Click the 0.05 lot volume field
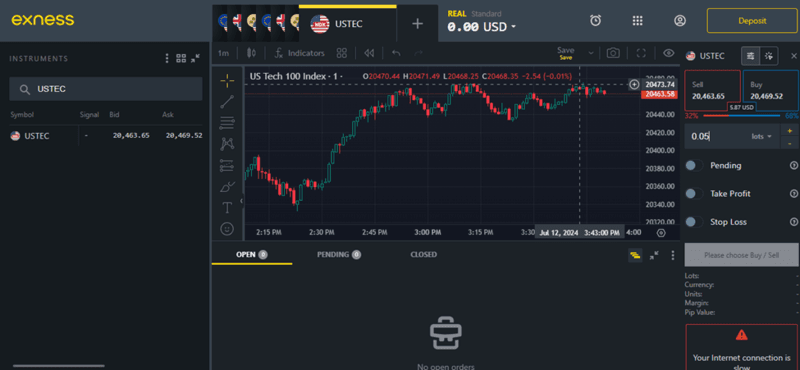This screenshot has width=800, height=370. [x=716, y=136]
